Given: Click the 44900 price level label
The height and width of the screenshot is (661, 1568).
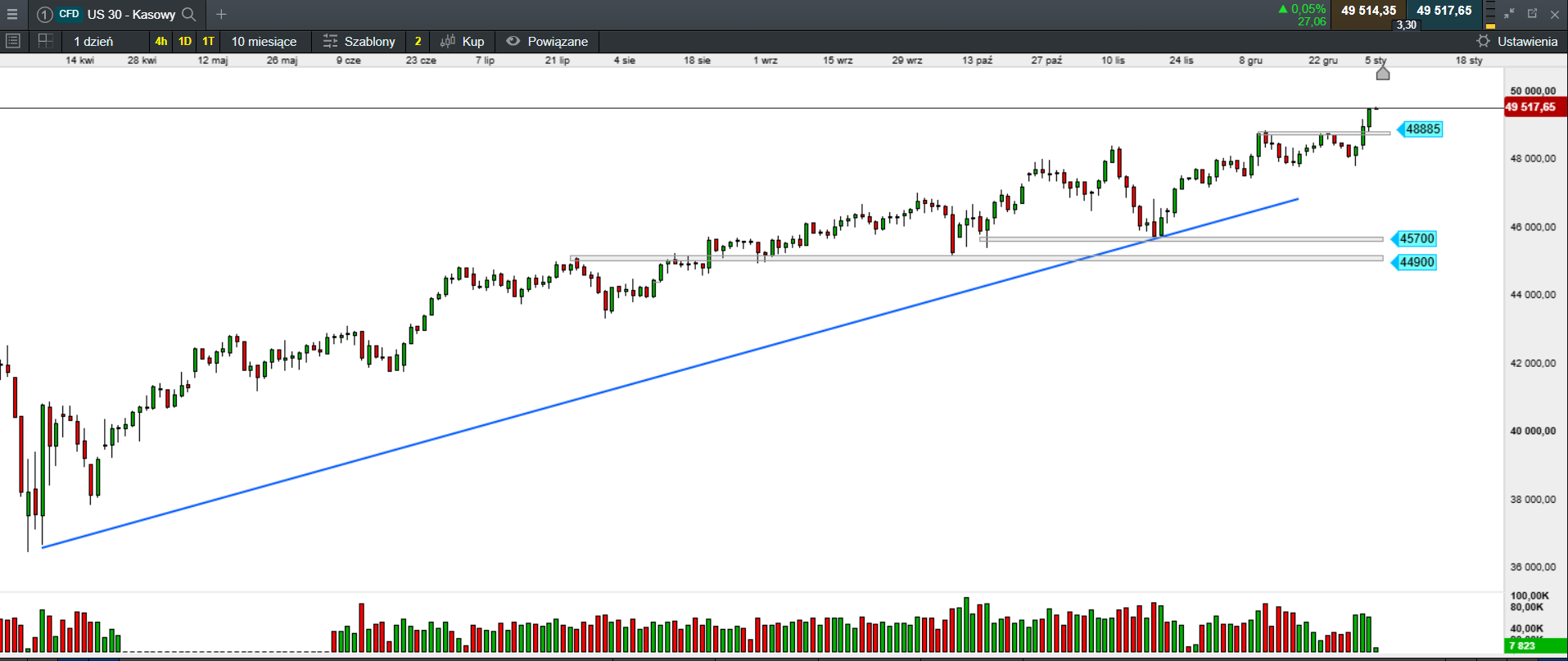Looking at the screenshot, I should click(1414, 262).
